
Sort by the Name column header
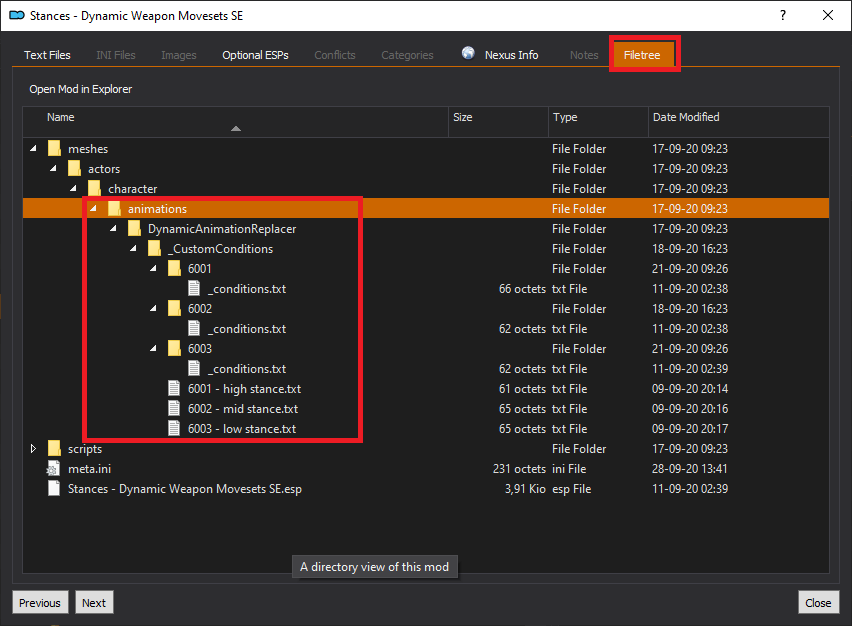point(236,122)
